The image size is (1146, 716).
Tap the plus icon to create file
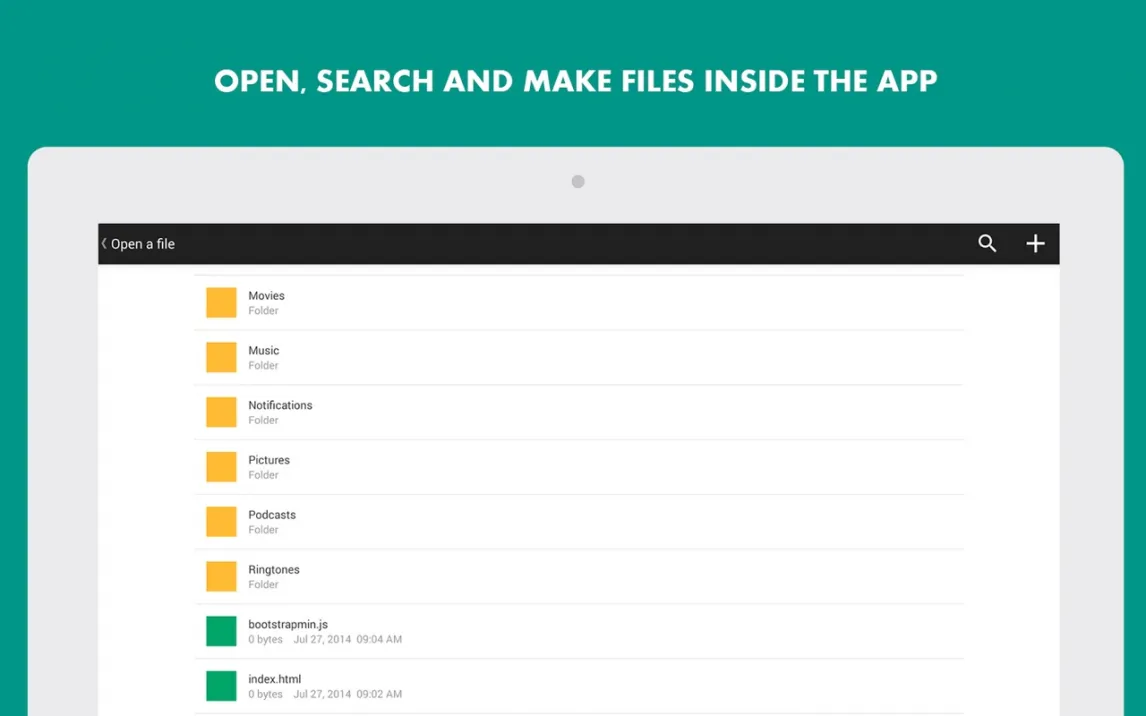pos(1035,244)
